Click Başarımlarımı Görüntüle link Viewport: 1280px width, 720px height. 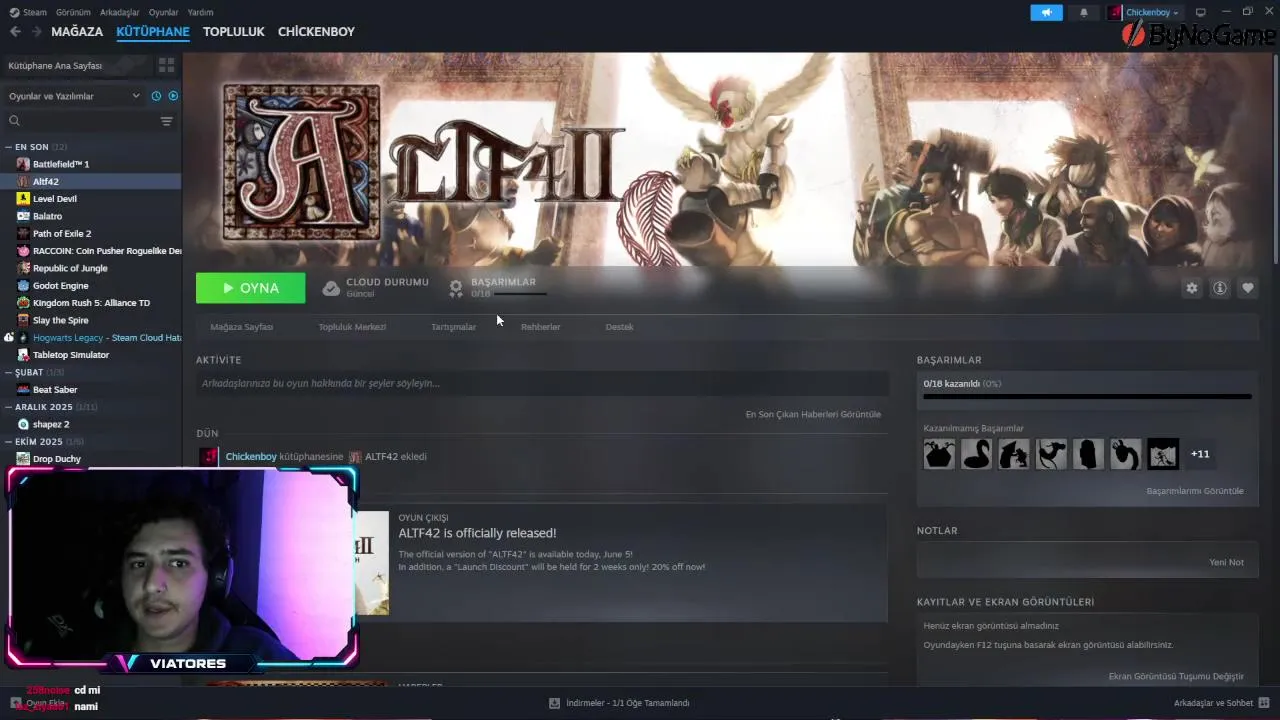tap(1195, 491)
